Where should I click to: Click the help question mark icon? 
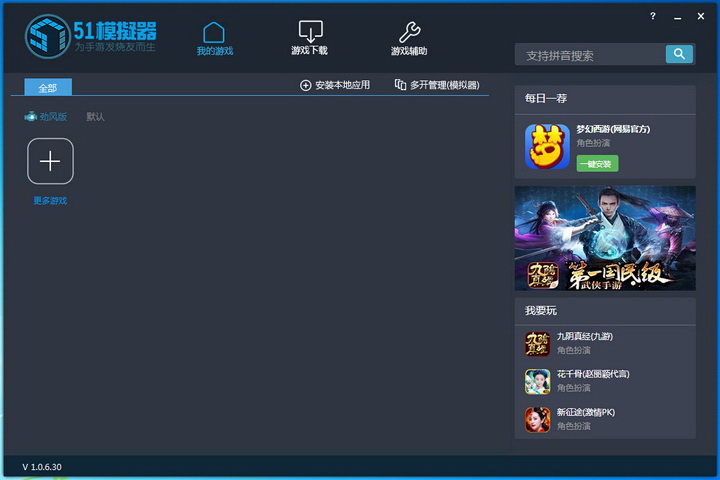click(x=652, y=16)
